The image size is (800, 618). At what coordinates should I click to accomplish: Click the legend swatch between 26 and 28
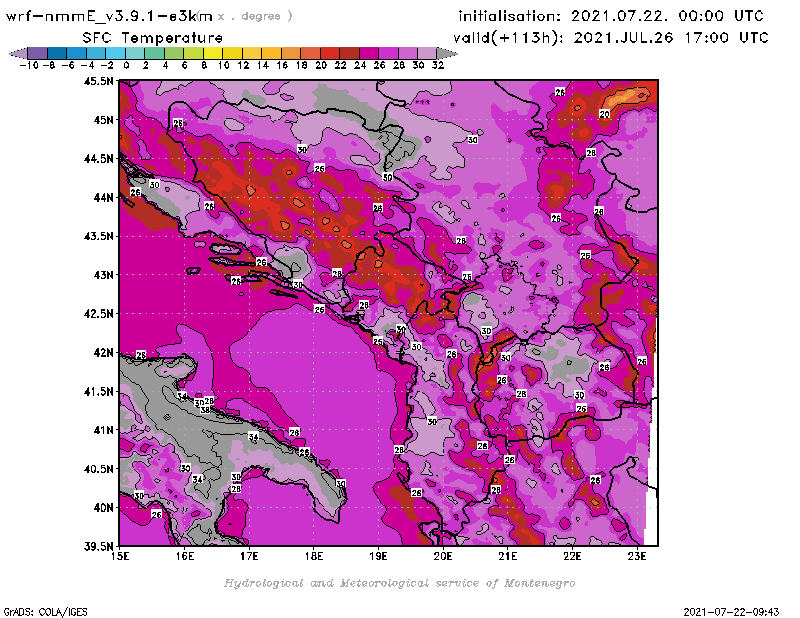[388, 53]
